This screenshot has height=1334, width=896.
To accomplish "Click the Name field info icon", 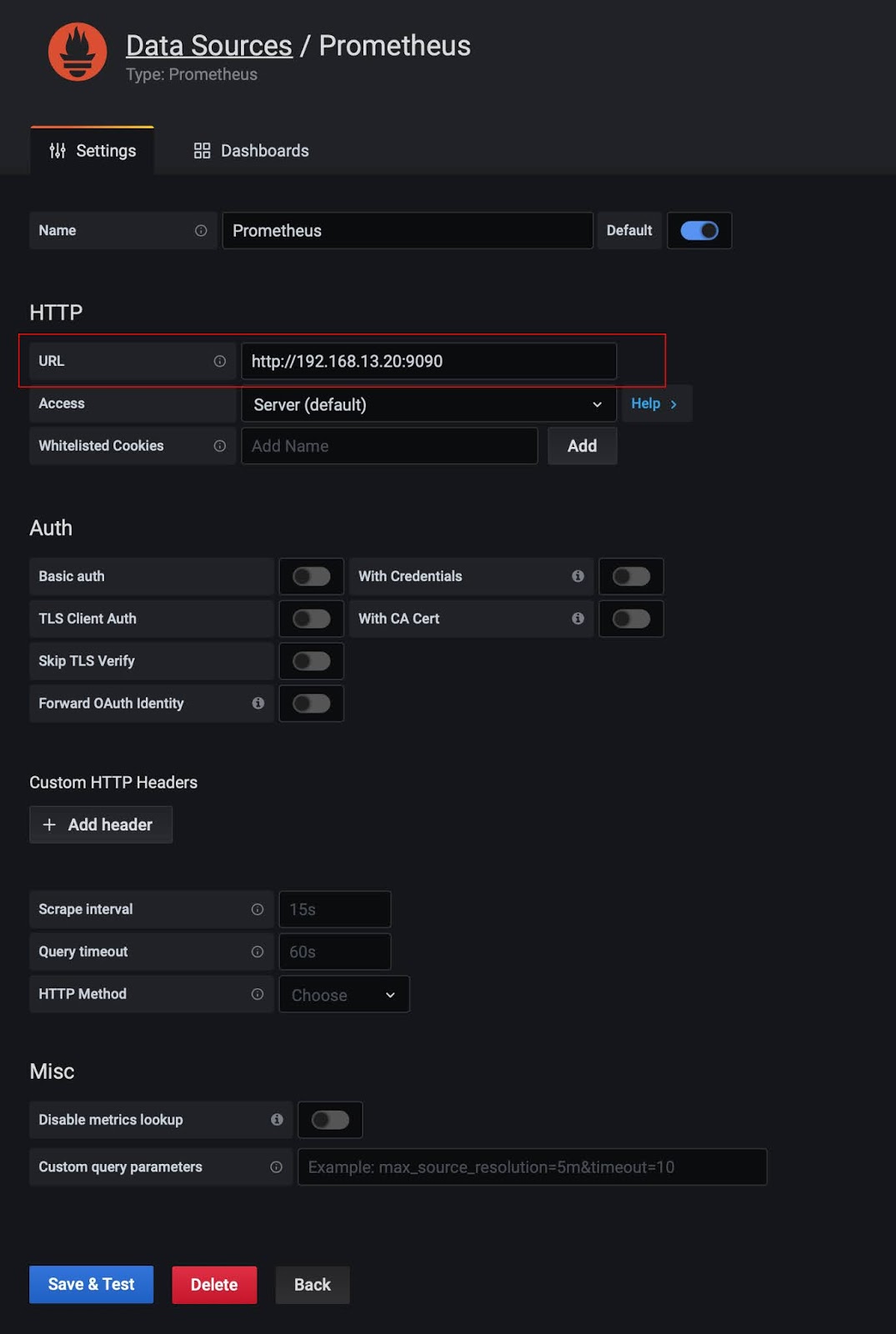I will (x=201, y=231).
